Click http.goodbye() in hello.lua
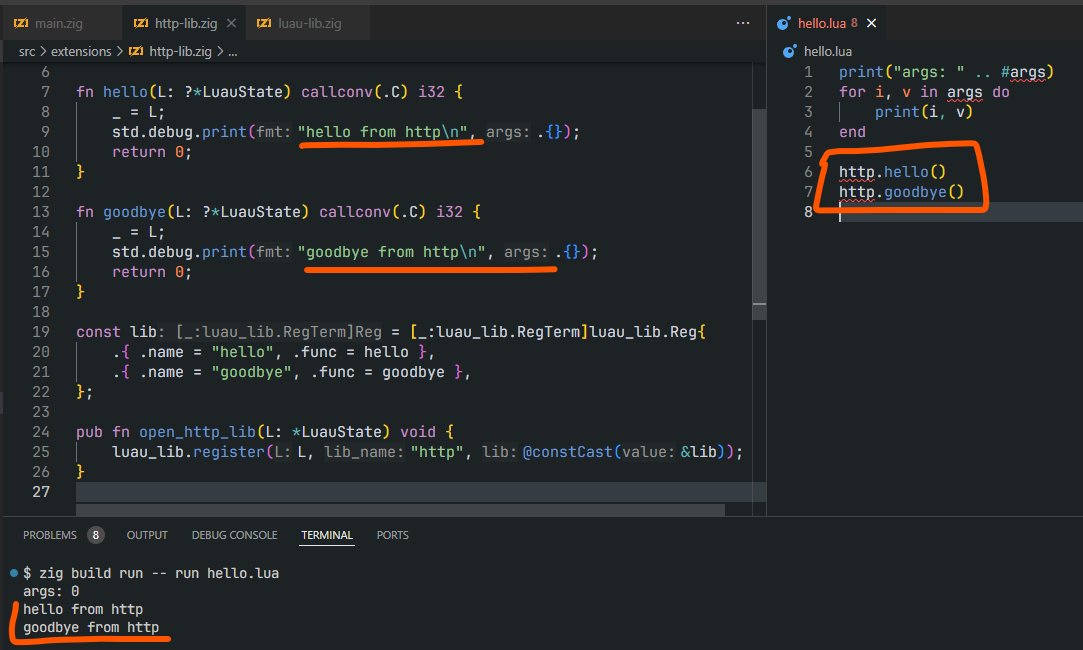Screen dimensions: 1083x650 [901, 192]
